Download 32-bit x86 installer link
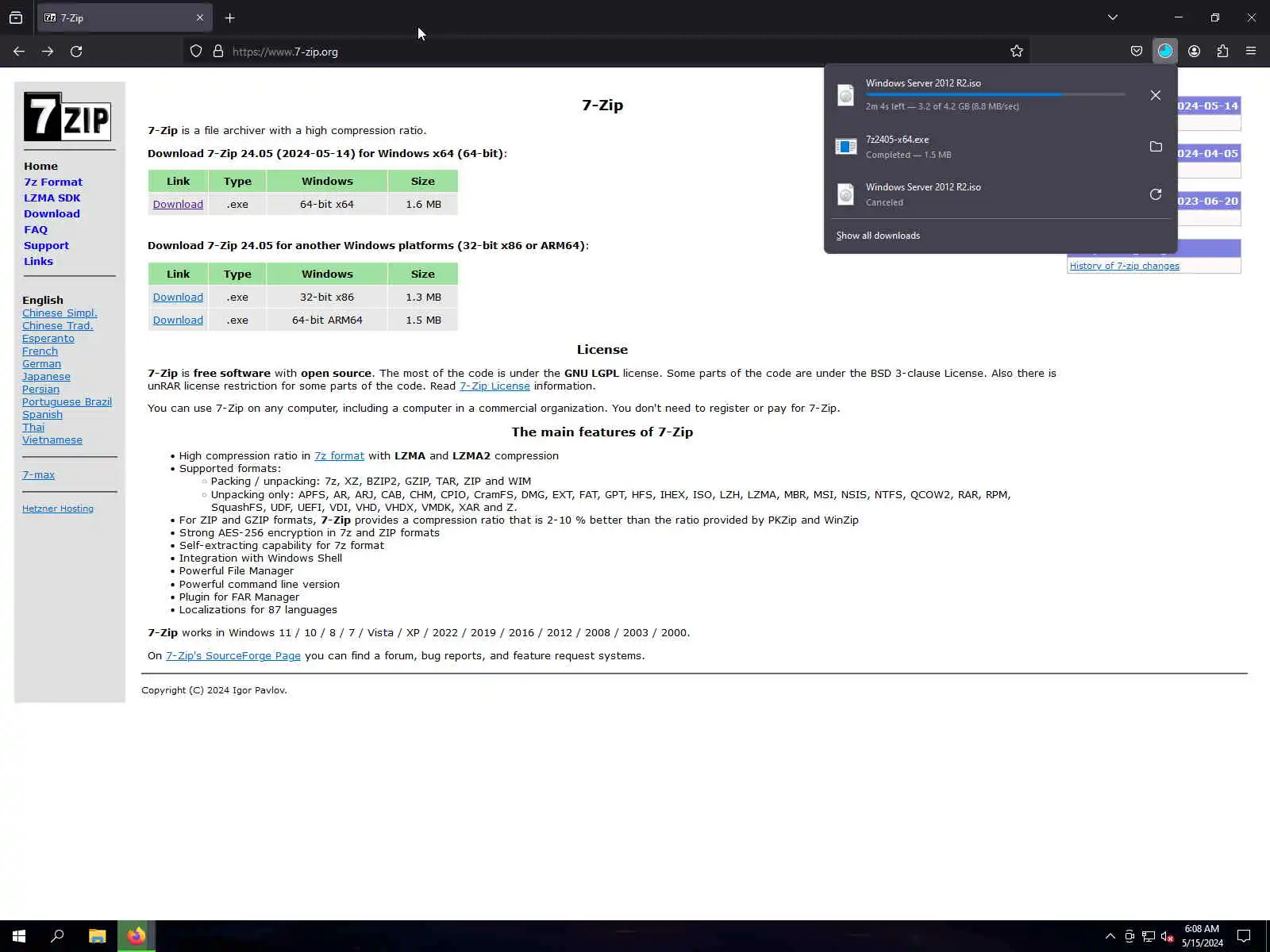Screen dimensions: 1270x952 point(178,297)
